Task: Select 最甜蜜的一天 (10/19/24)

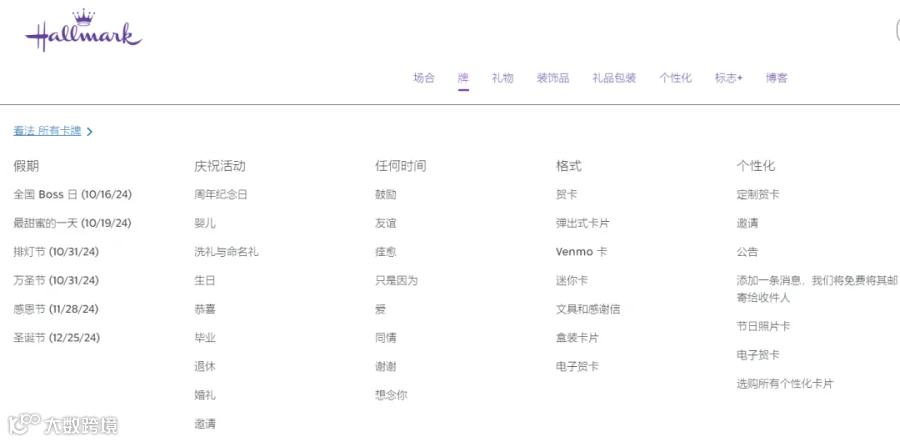Action: tap(72, 223)
